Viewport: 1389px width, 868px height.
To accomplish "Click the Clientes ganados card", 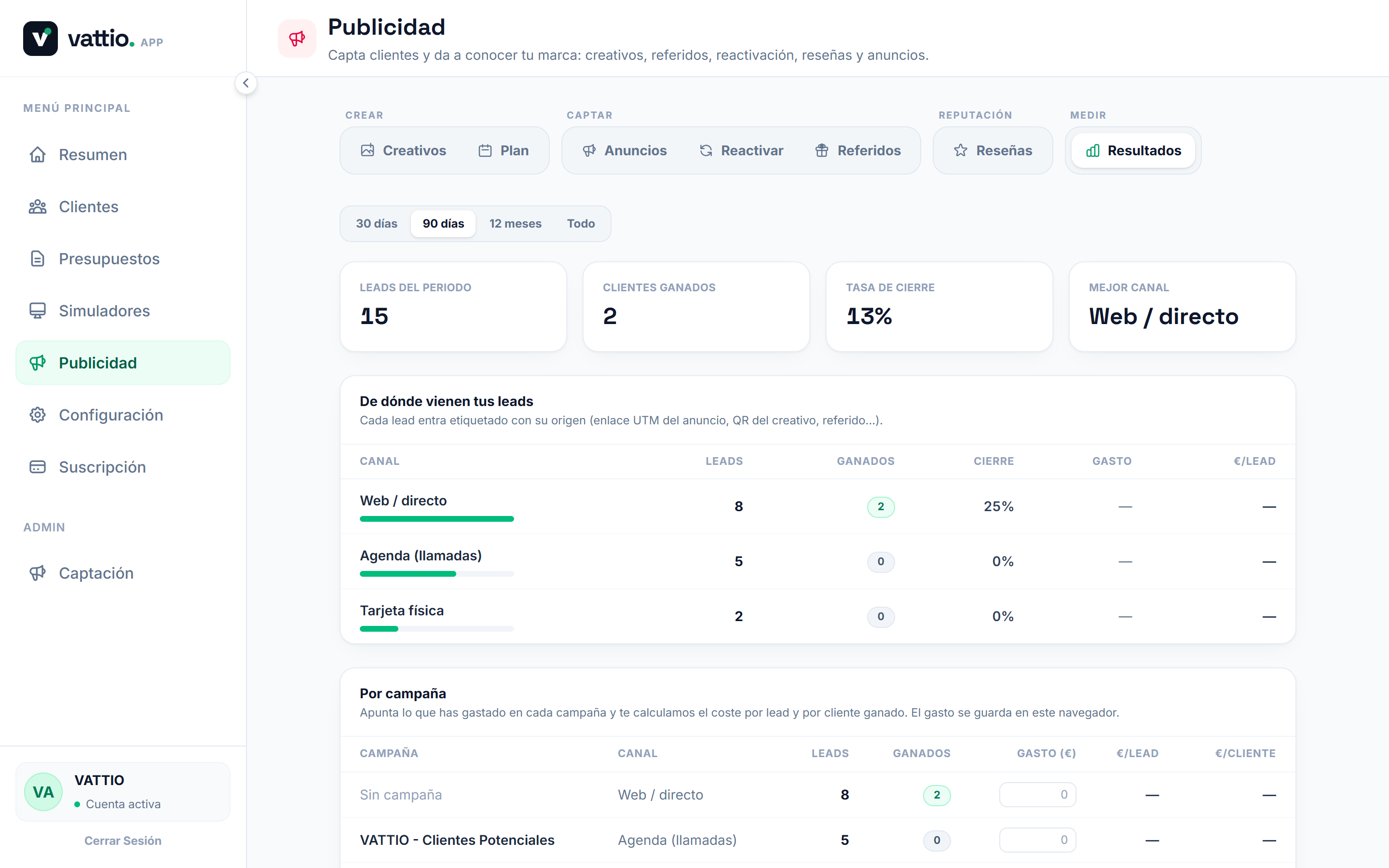I will pos(696,307).
